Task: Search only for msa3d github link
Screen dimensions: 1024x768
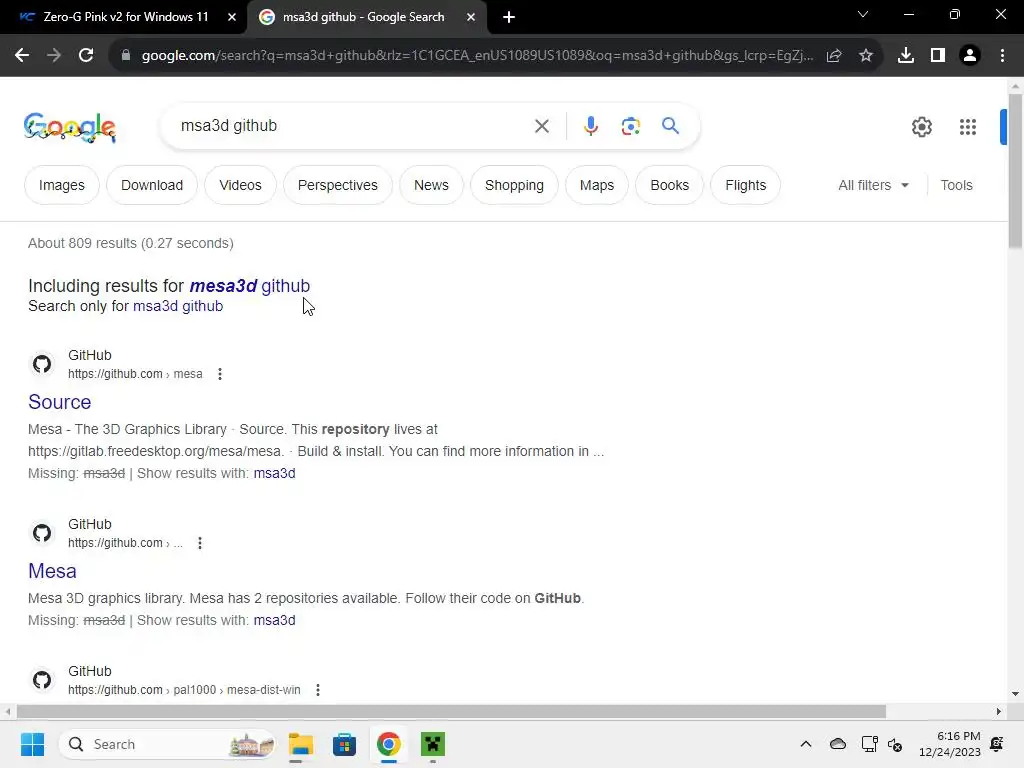Action: click(178, 306)
